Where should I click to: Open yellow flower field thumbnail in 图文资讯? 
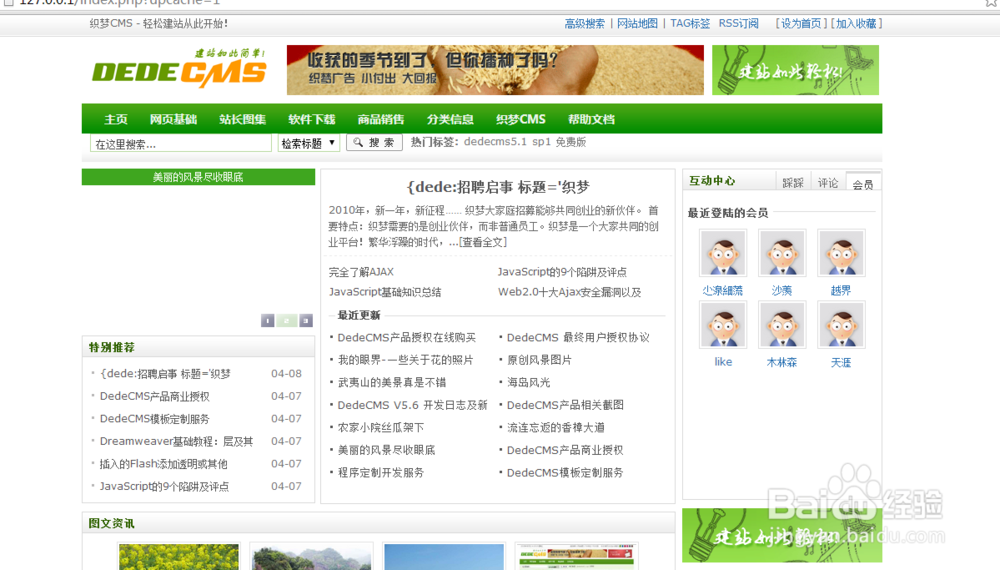click(179, 557)
